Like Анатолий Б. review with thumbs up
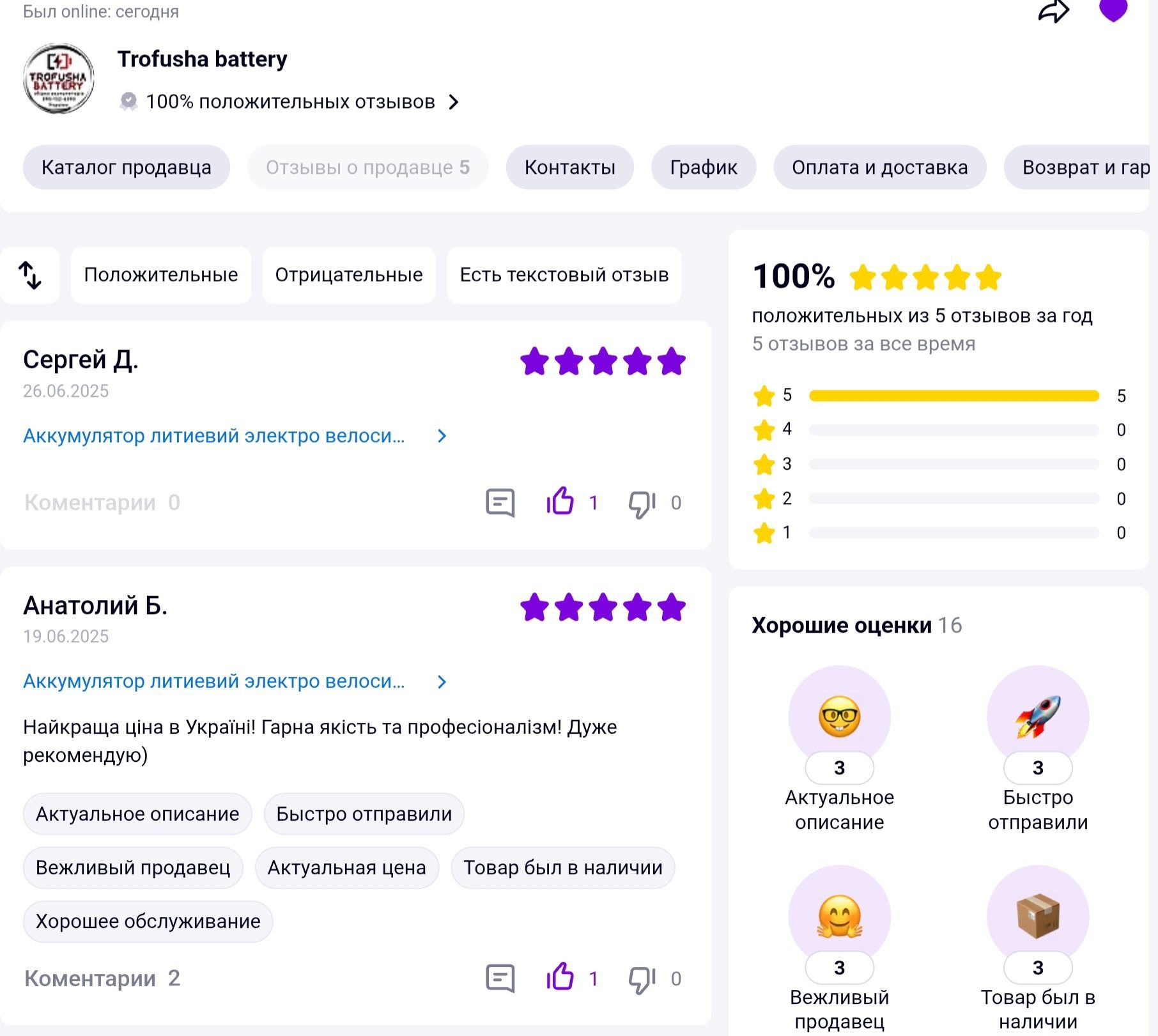Screen dimensions: 1158x1036 click(x=560, y=977)
